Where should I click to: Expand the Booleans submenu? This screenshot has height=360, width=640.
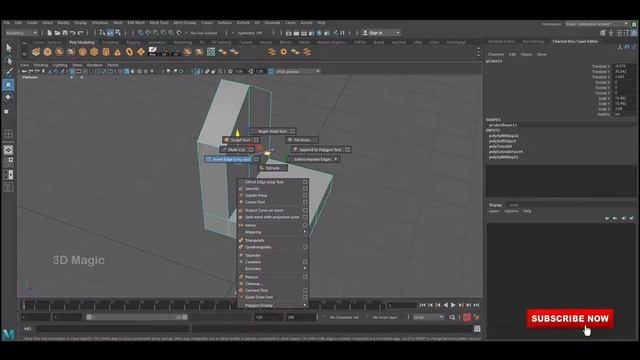[x=273, y=269]
